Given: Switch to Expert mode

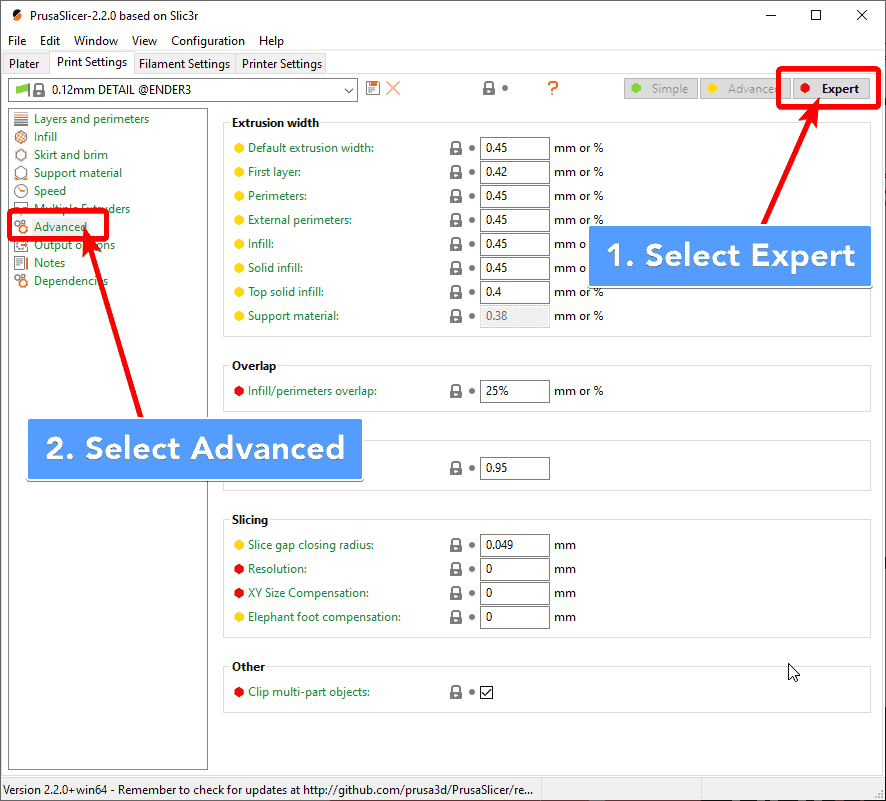Looking at the screenshot, I should tap(831, 89).
